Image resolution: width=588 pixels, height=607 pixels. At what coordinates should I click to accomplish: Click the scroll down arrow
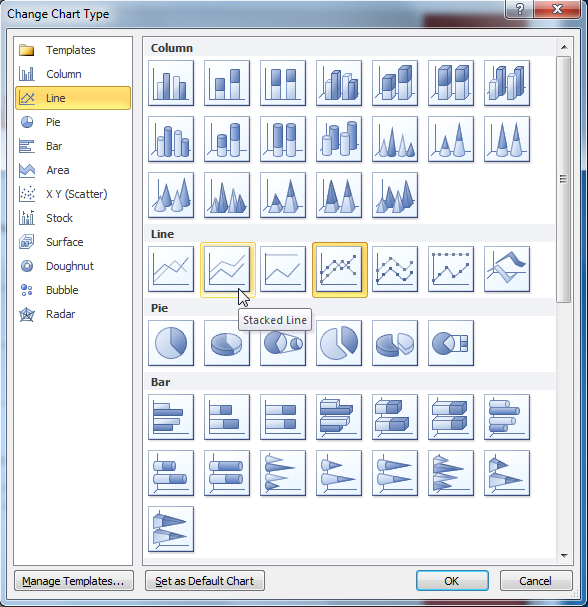(564, 556)
